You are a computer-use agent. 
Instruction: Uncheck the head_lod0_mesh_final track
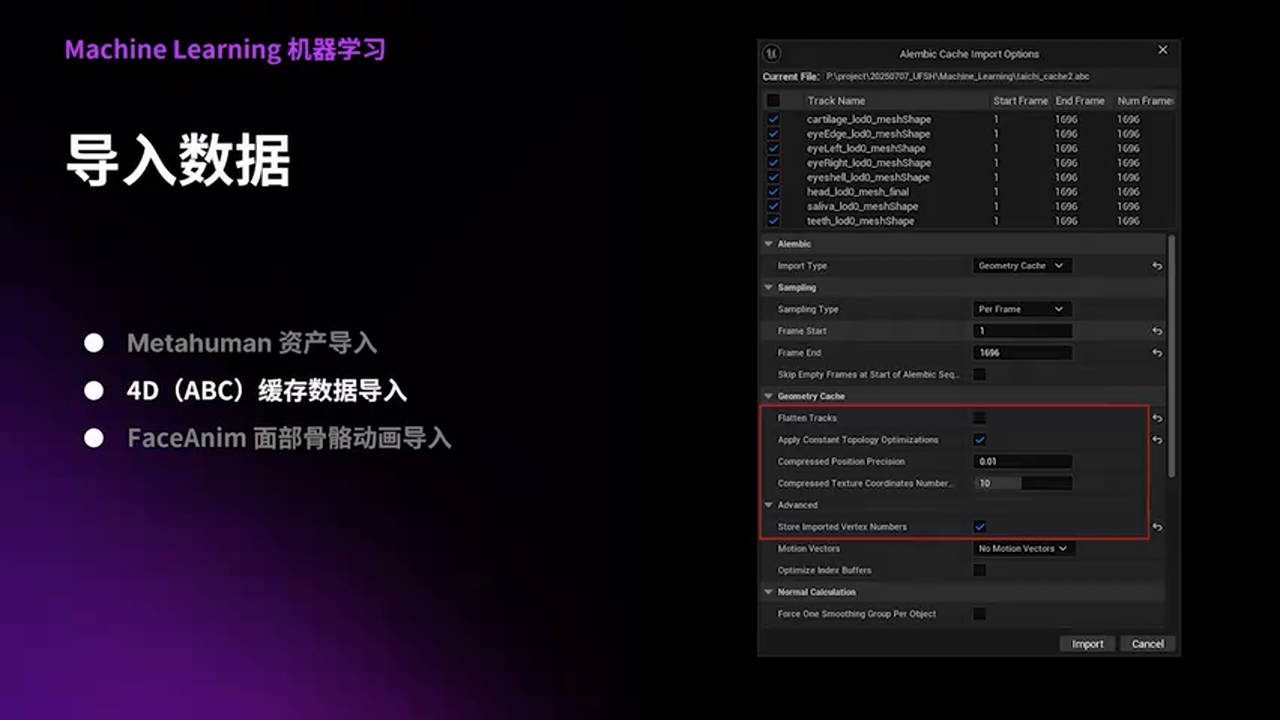(773, 192)
